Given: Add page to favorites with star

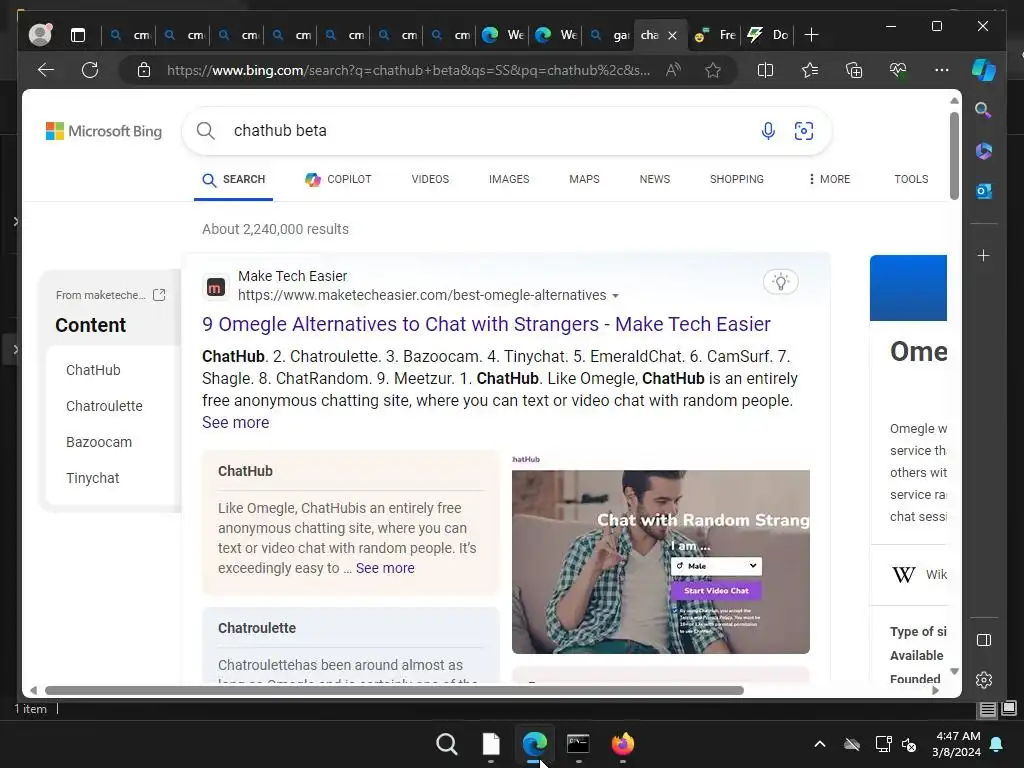Looking at the screenshot, I should point(713,70).
